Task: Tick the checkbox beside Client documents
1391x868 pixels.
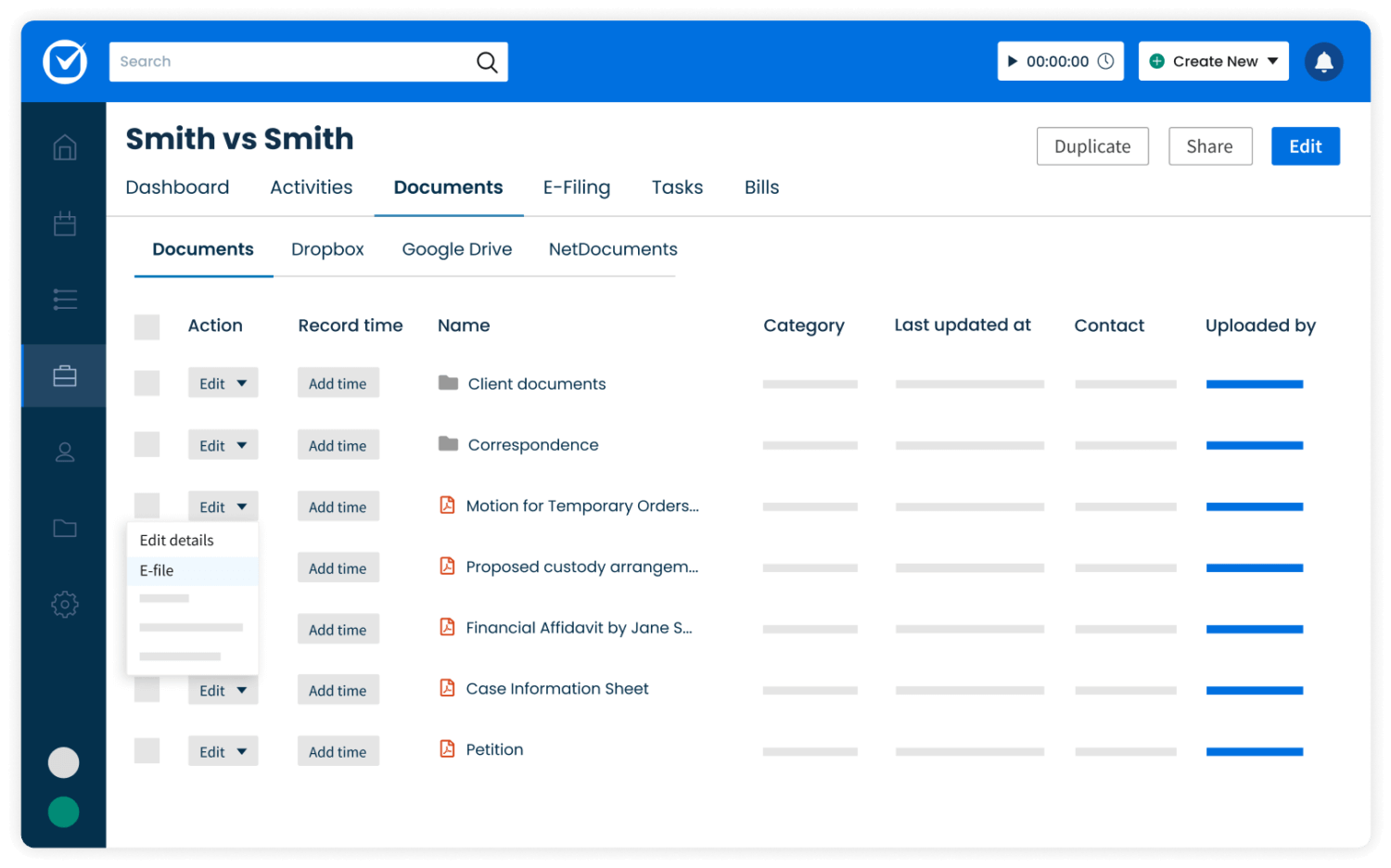Action: (147, 383)
